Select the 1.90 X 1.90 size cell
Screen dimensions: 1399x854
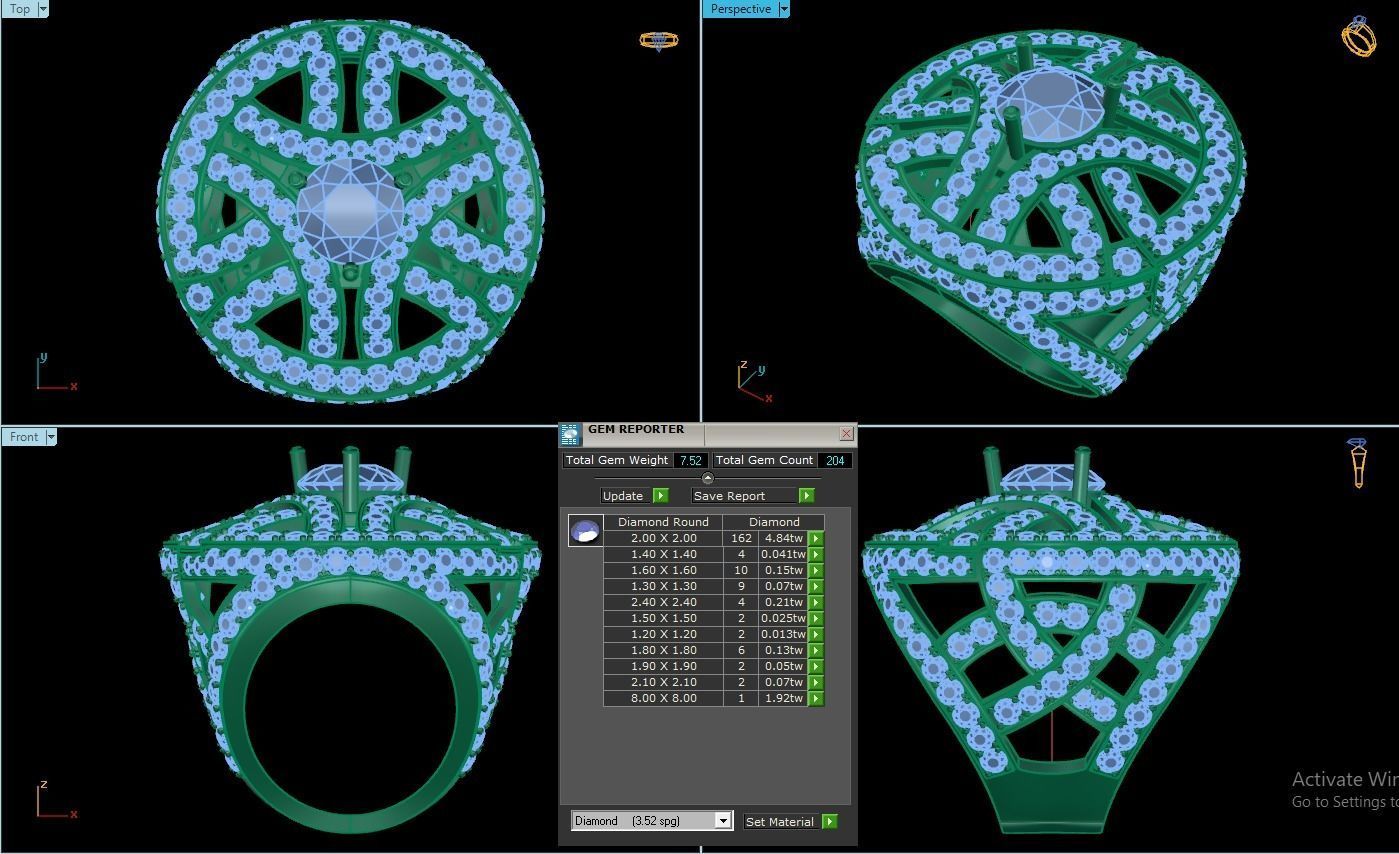[663, 666]
